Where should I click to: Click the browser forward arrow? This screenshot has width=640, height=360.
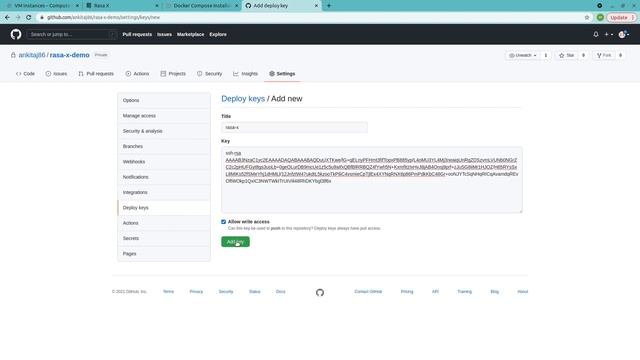[18, 18]
